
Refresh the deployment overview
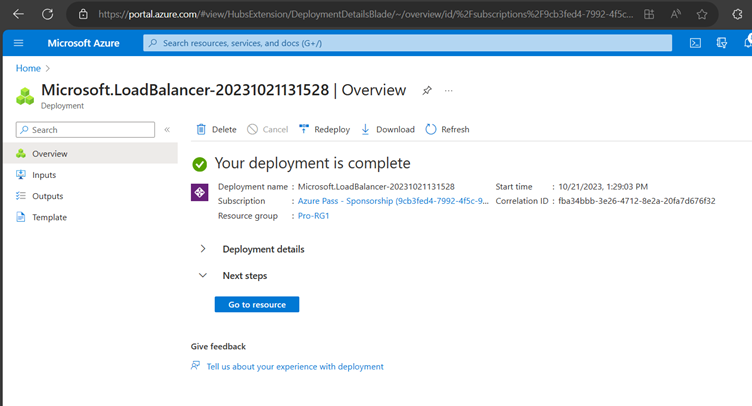point(447,129)
